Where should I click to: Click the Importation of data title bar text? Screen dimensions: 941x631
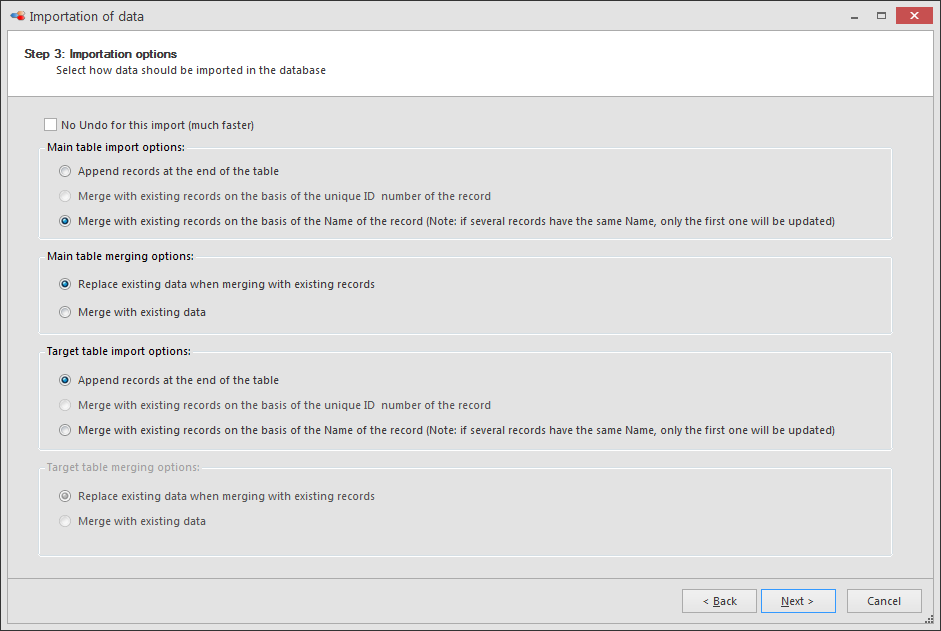86,16
